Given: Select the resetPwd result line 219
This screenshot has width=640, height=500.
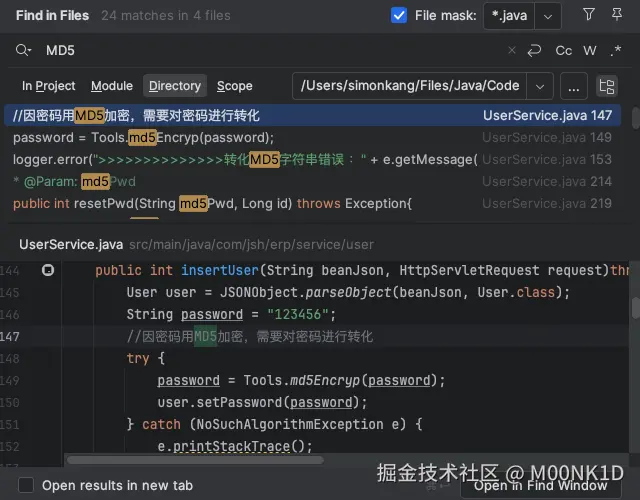Looking at the screenshot, I should point(313,204).
